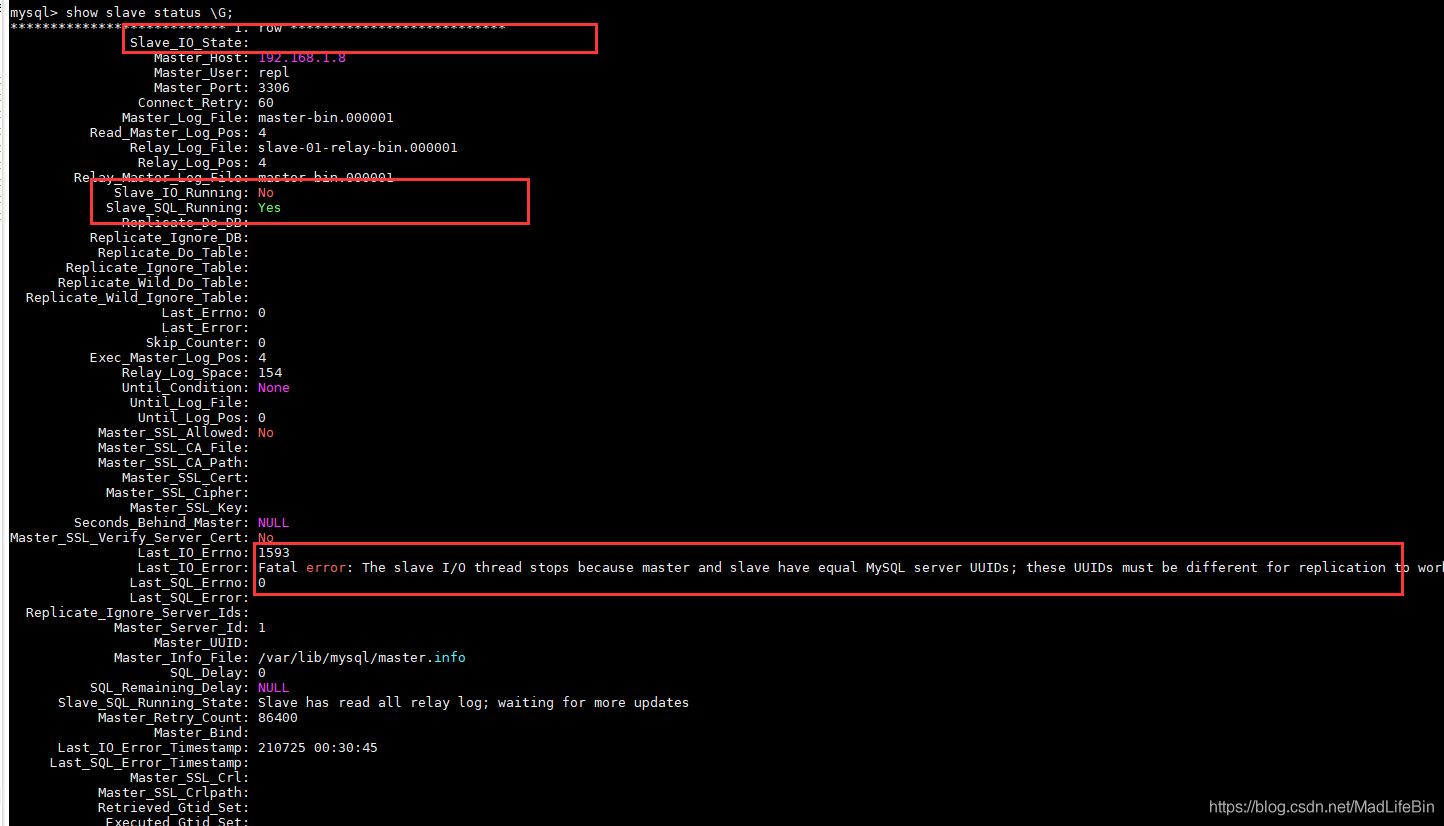Click the Until_Condition value 'None'
1444x826 pixels.
273,388
